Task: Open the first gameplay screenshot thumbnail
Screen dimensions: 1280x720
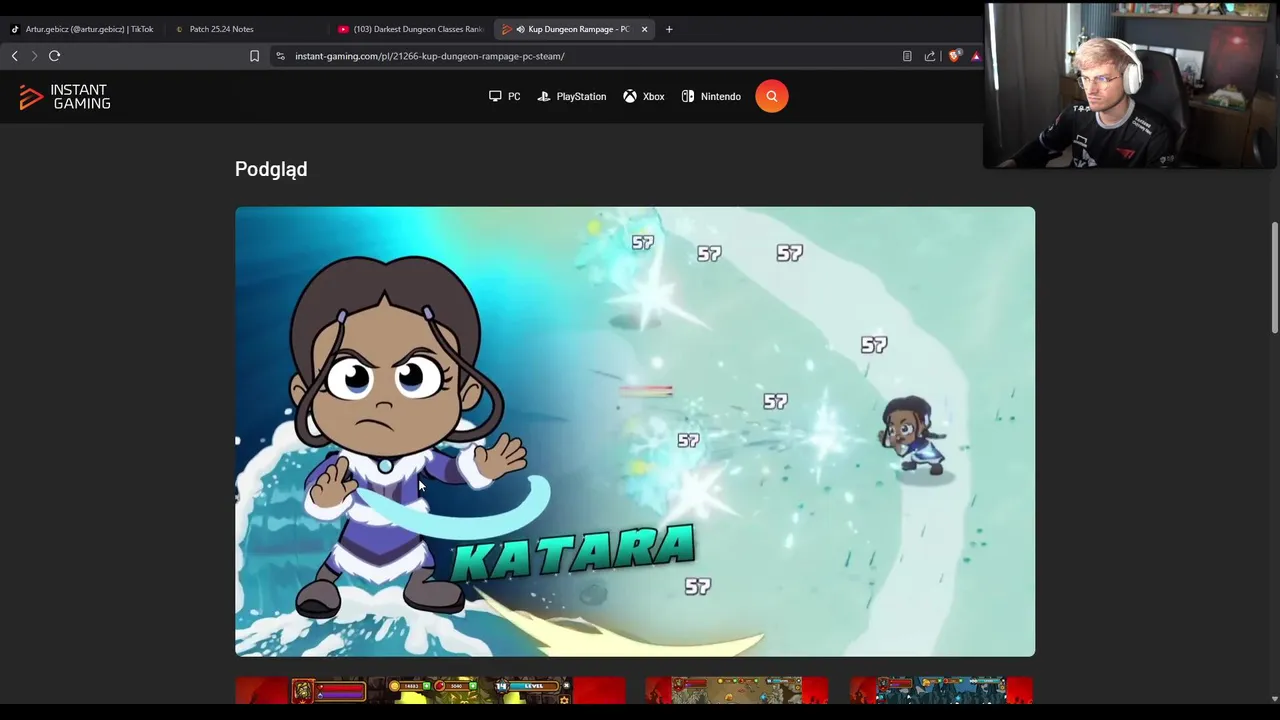Action: (x=431, y=690)
